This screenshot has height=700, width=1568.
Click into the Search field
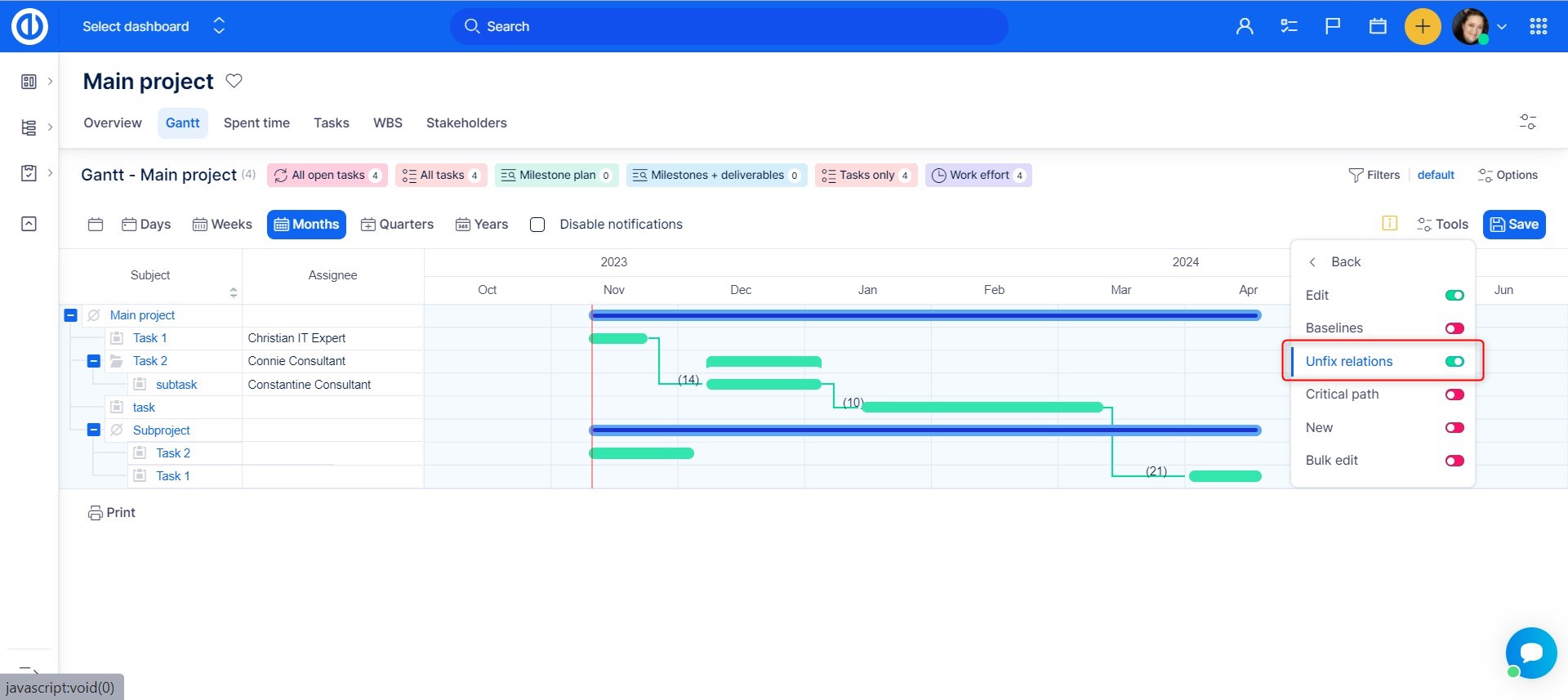(x=728, y=27)
